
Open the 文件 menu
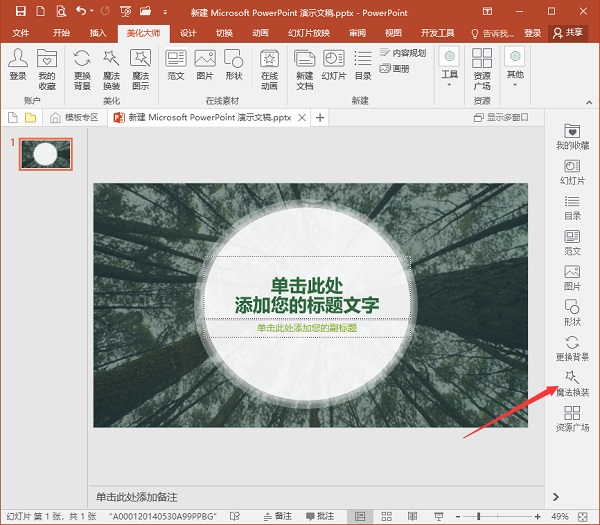click(x=21, y=33)
